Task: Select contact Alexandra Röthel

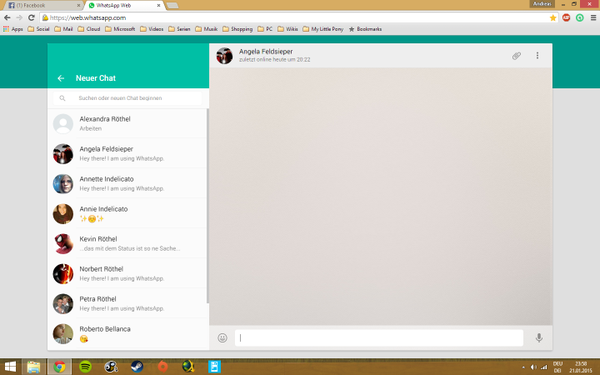Action: tap(128, 124)
